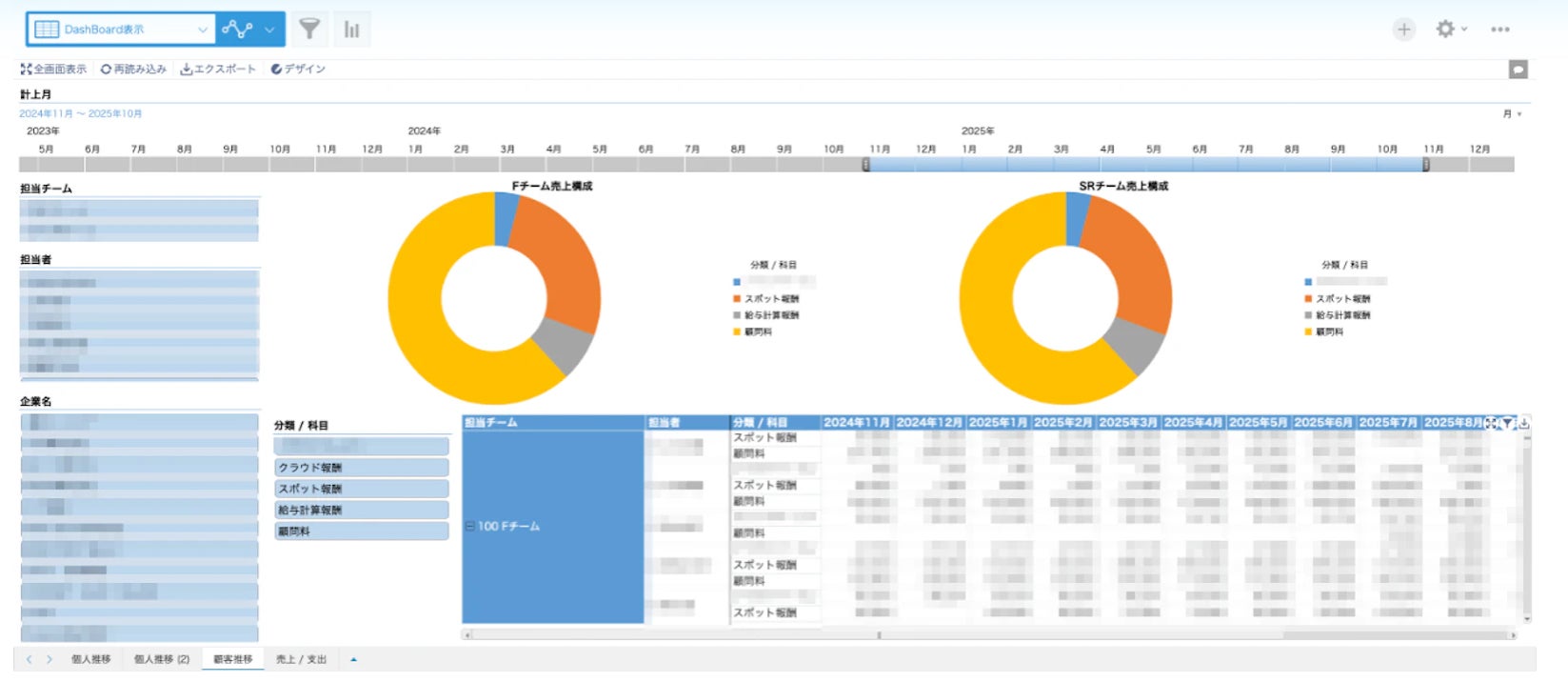
Task: Select the graph view icon in top bar
Action: (237, 30)
